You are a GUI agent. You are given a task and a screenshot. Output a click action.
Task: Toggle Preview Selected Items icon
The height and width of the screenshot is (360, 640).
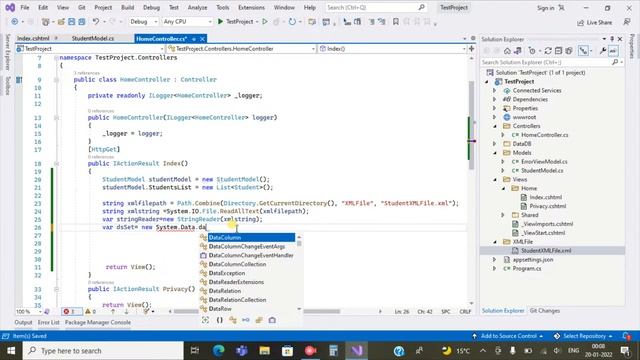[613, 51]
